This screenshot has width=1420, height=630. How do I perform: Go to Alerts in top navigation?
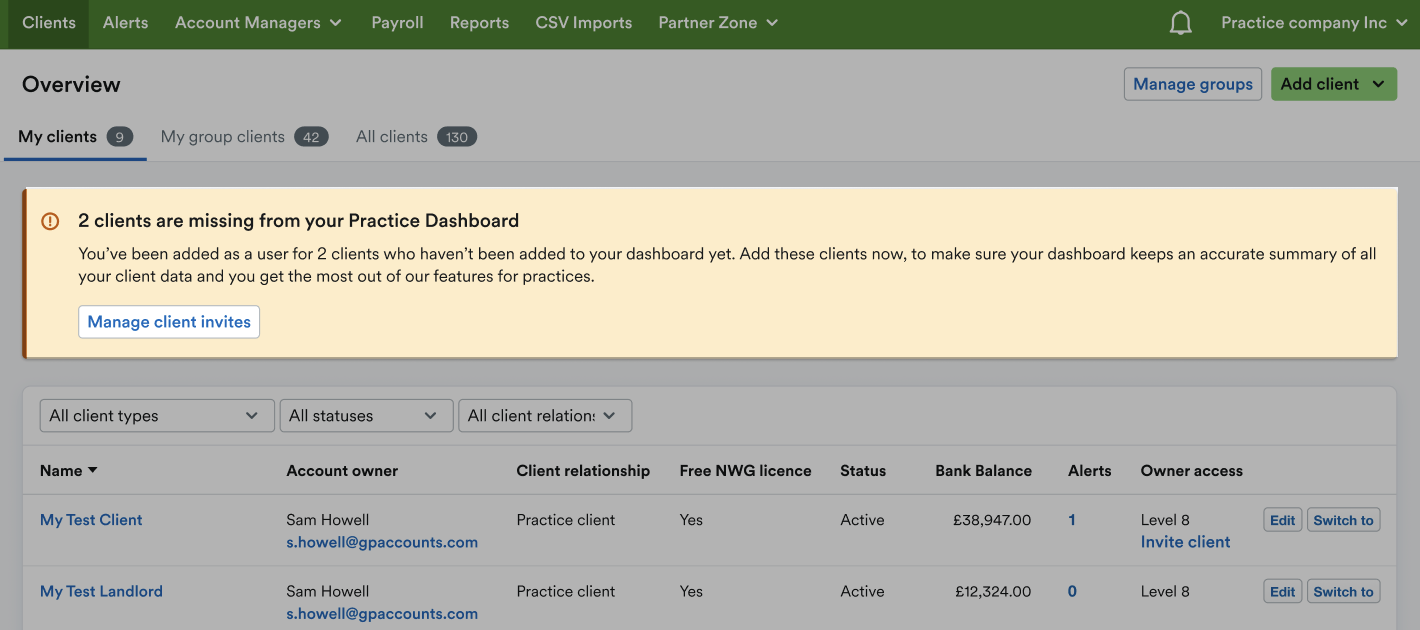pyautogui.click(x=125, y=23)
